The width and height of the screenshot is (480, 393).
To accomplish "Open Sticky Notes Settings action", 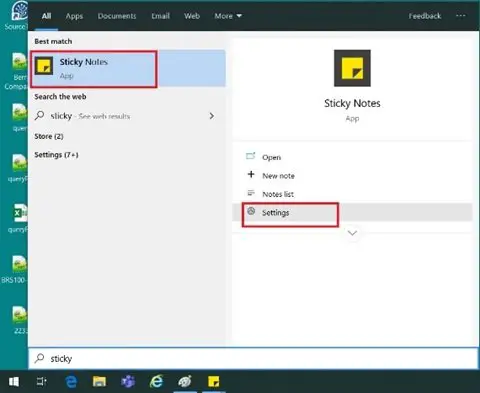I will click(x=352, y=212).
